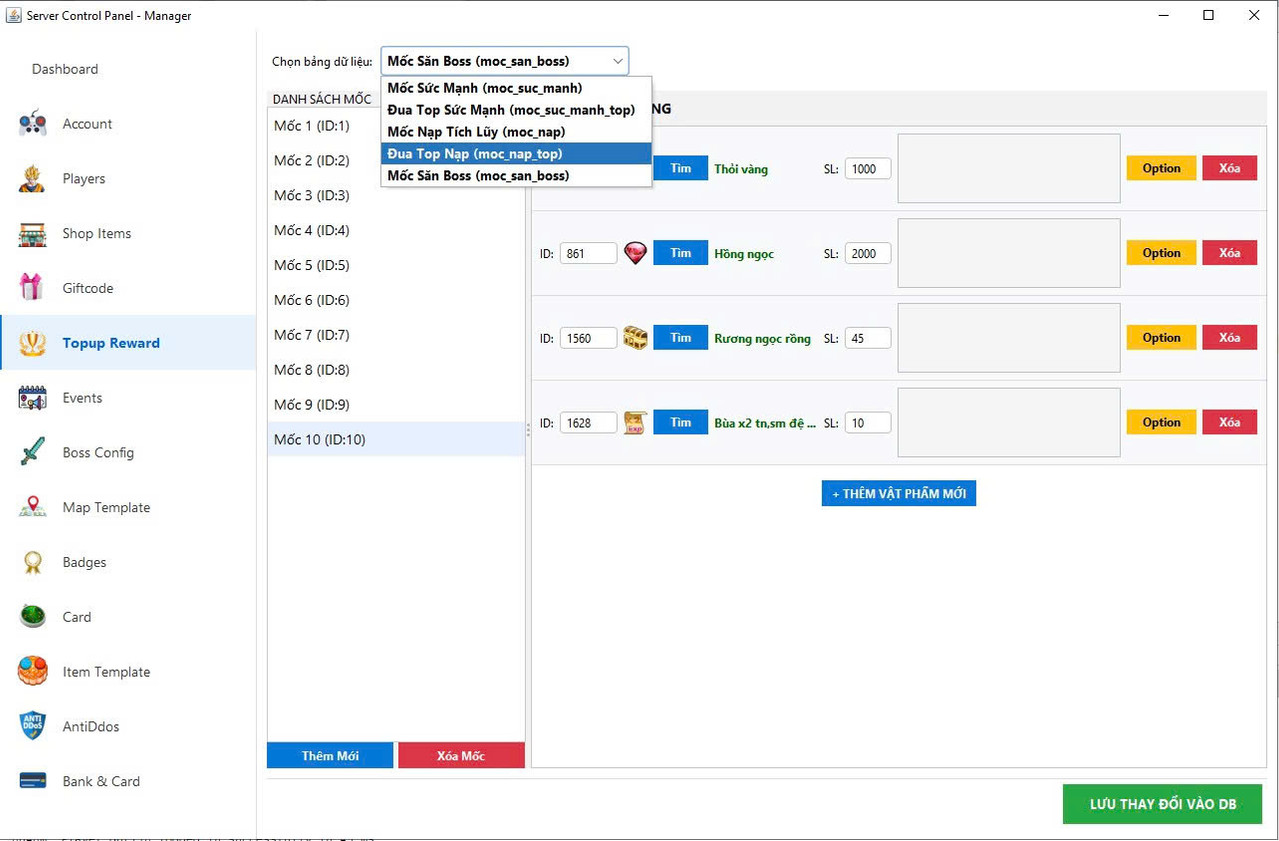The image size is (1279, 841).
Task: Click the Item Template dragon ball icon
Action: point(33,672)
